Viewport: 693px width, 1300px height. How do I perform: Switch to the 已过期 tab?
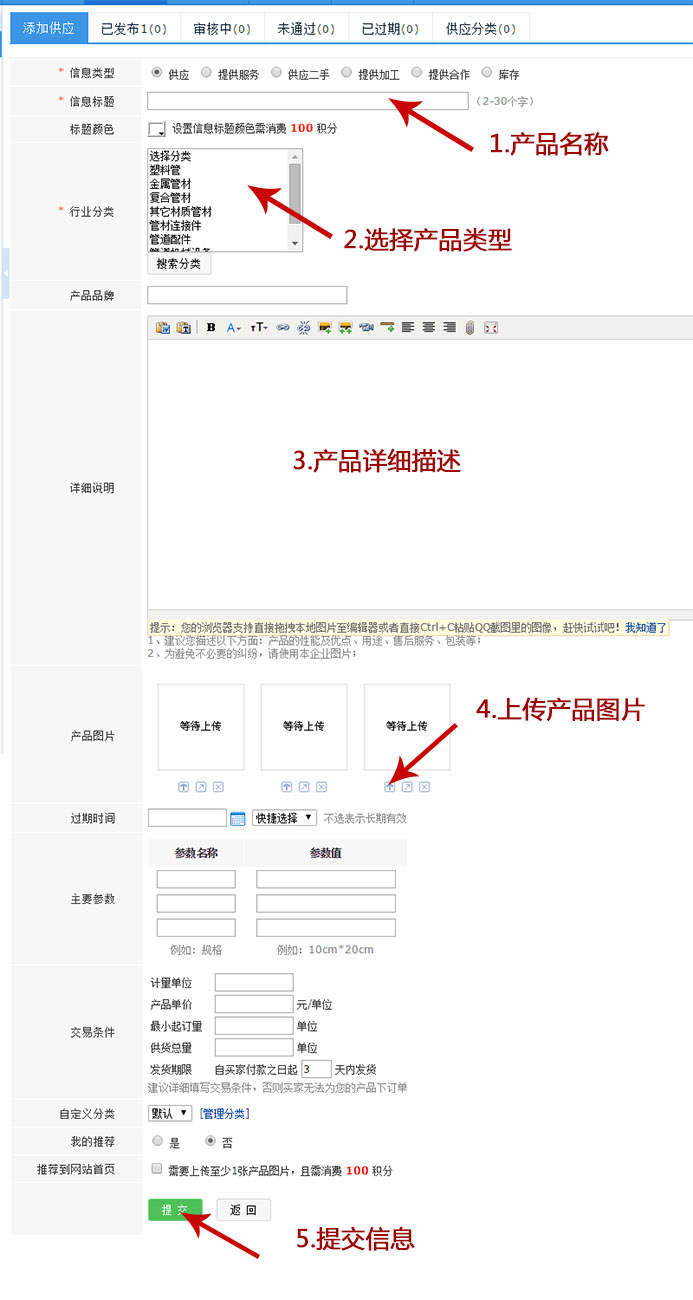pos(390,29)
